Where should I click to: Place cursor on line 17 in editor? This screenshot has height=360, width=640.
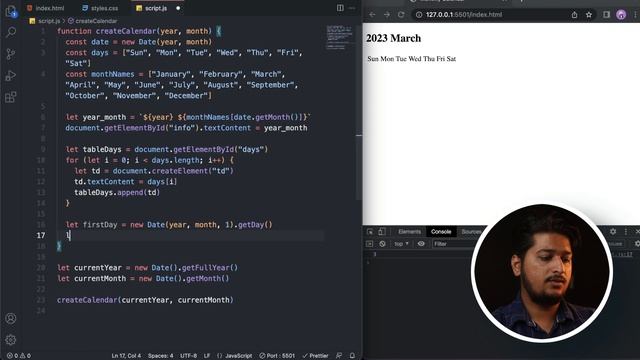coord(192,235)
